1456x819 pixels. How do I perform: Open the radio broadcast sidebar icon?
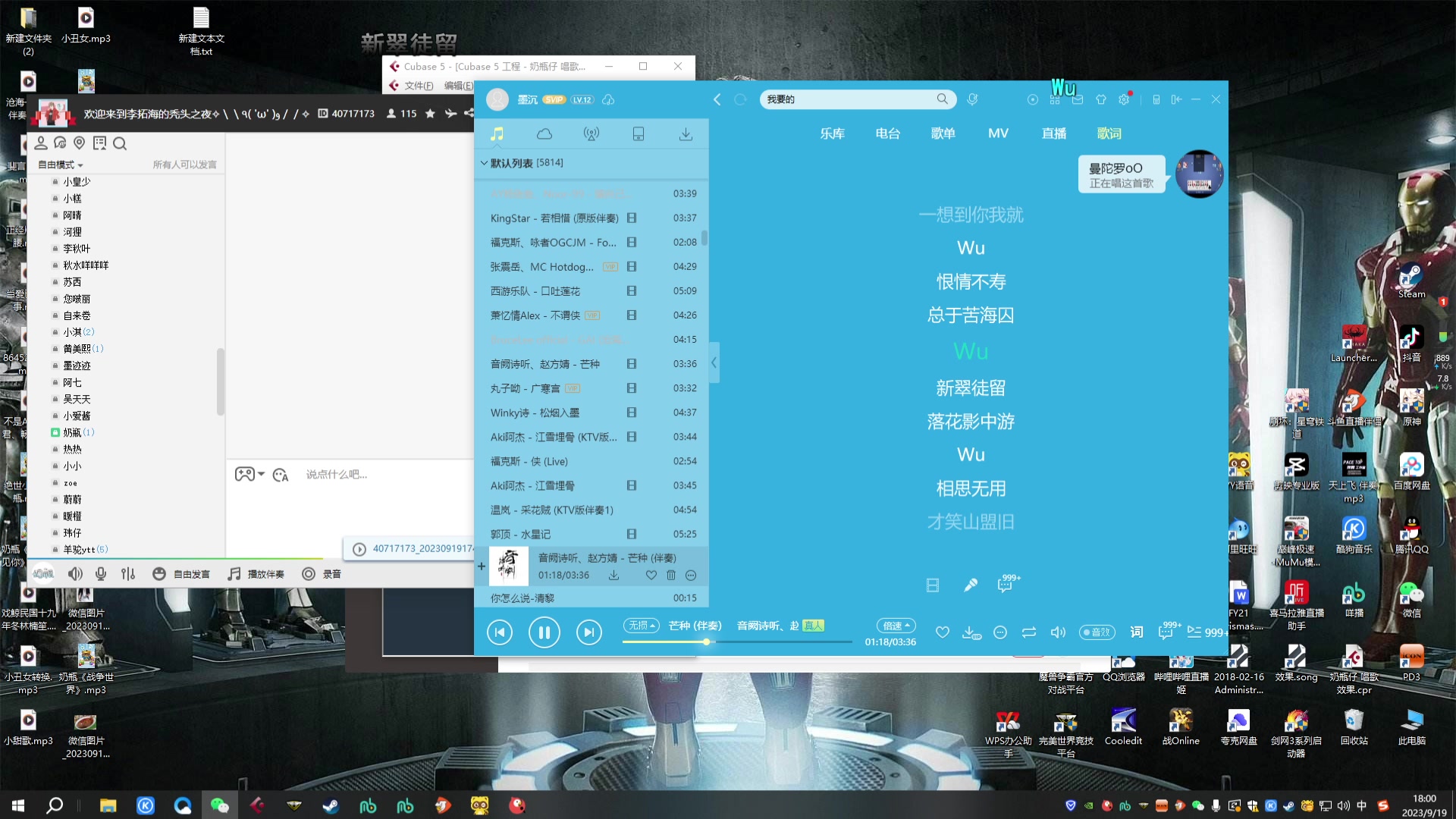pos(591,134)
